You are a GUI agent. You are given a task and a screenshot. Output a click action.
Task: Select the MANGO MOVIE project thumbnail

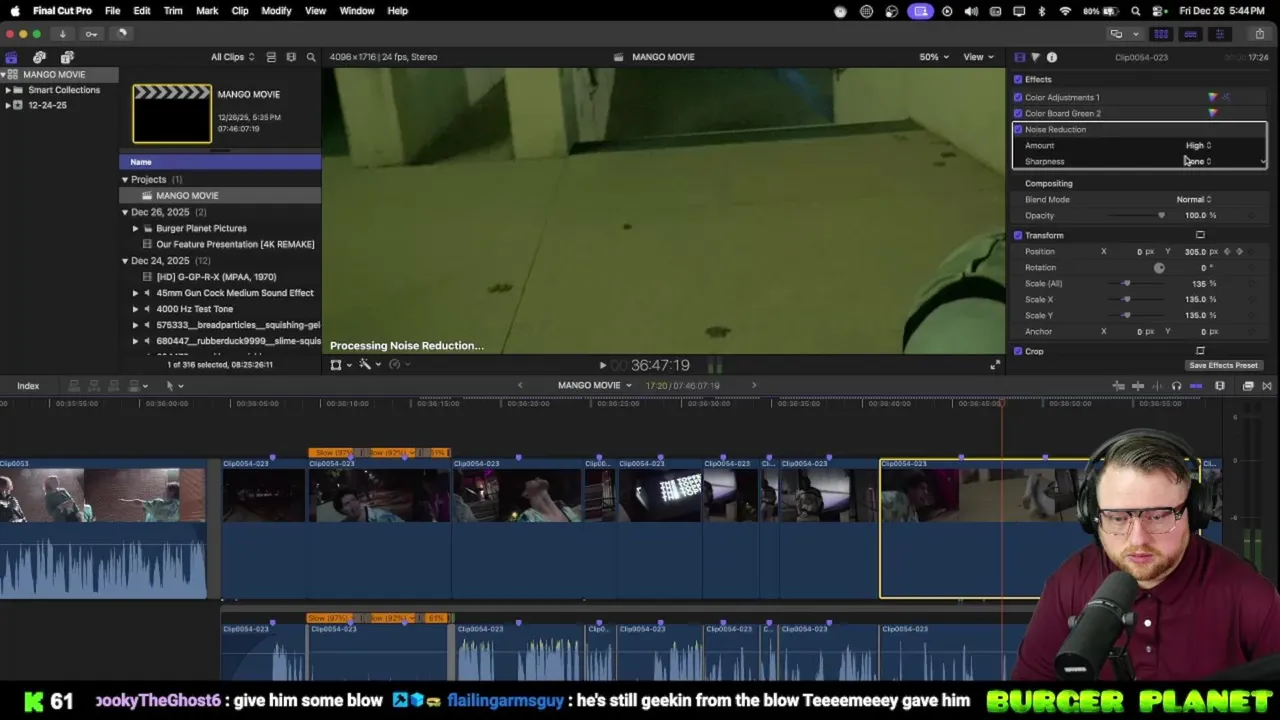click(172, 113)
